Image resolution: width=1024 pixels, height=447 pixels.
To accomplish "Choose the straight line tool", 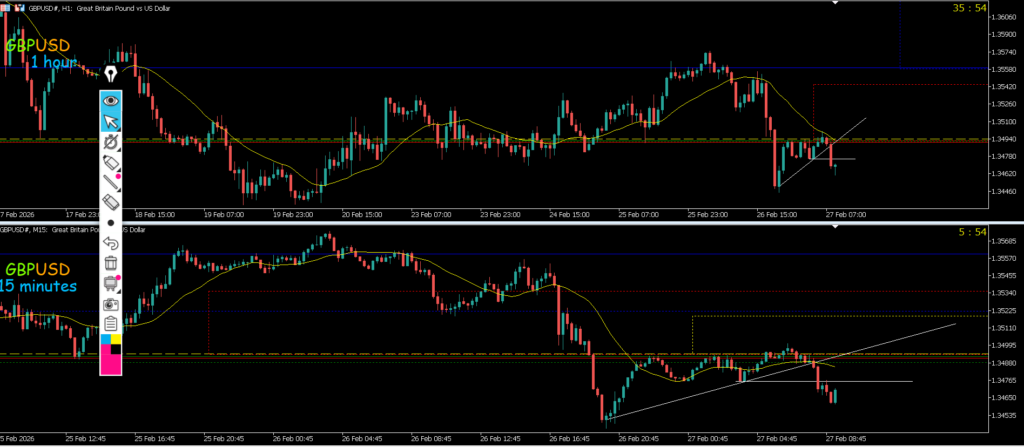I will (x=111, y=182).
